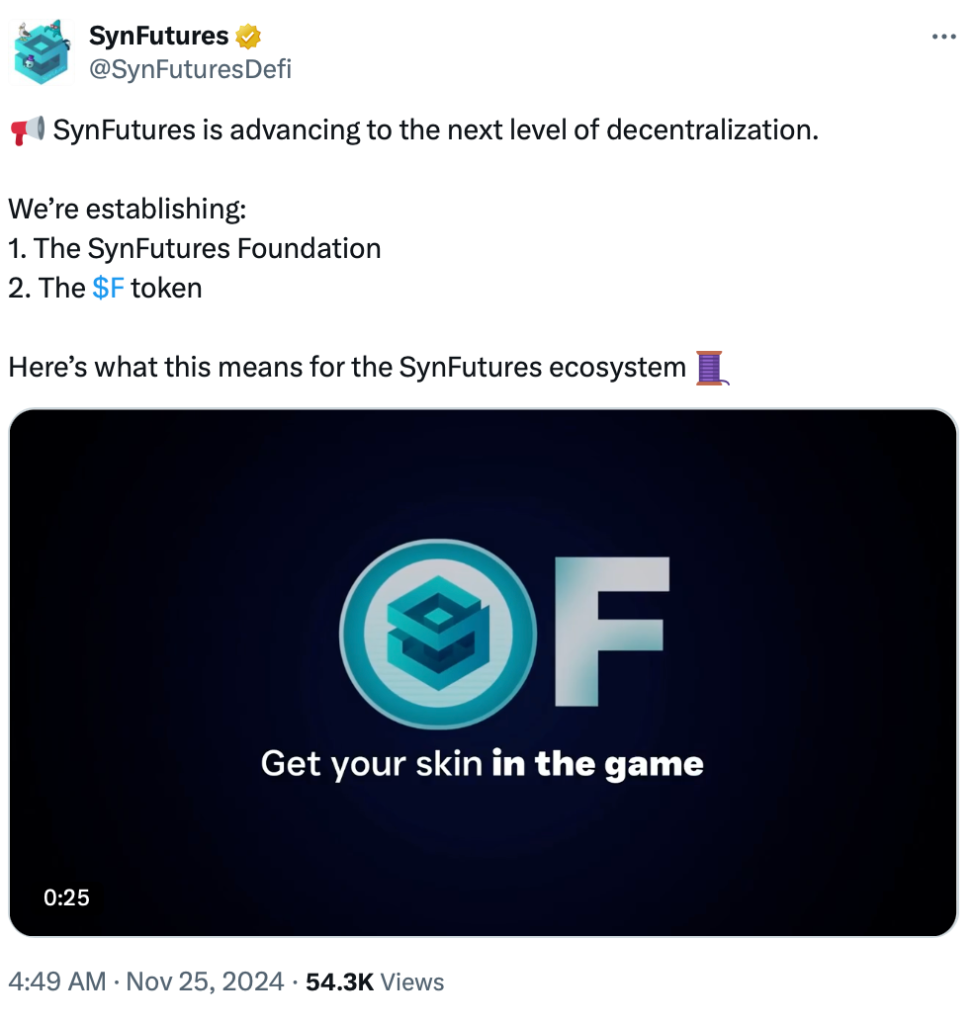Open the SynFutures display name link
This screenshot has height=1024, width=975.
(159, 37)
